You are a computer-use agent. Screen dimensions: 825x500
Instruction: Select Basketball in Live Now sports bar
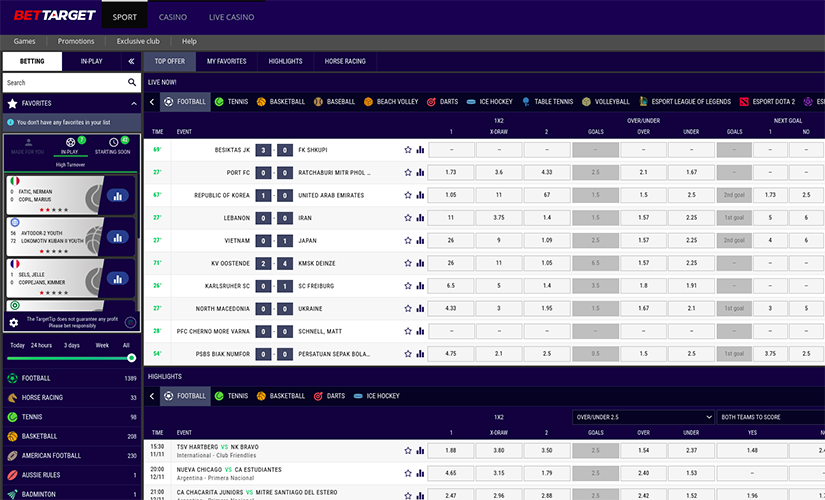[281, 102]
